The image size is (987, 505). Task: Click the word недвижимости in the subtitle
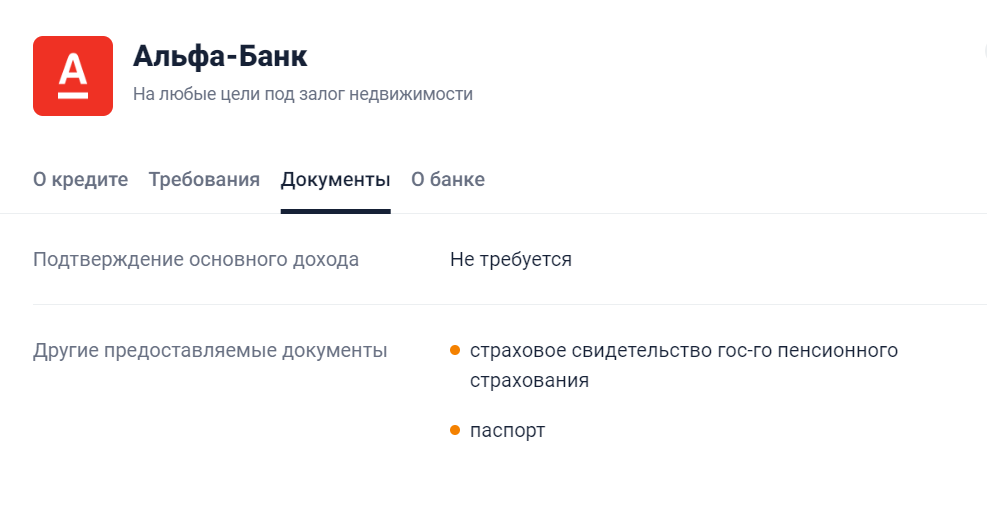pos(417,94)
